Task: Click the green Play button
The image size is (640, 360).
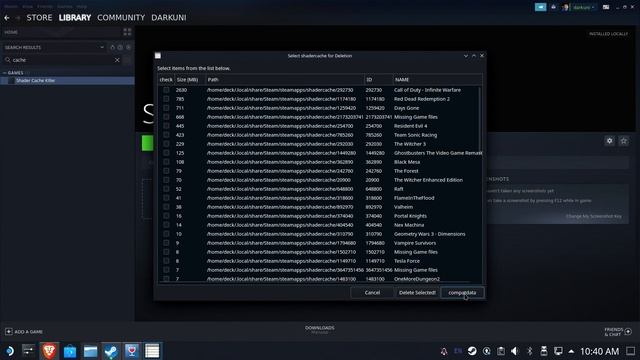Action: [147, 143]
